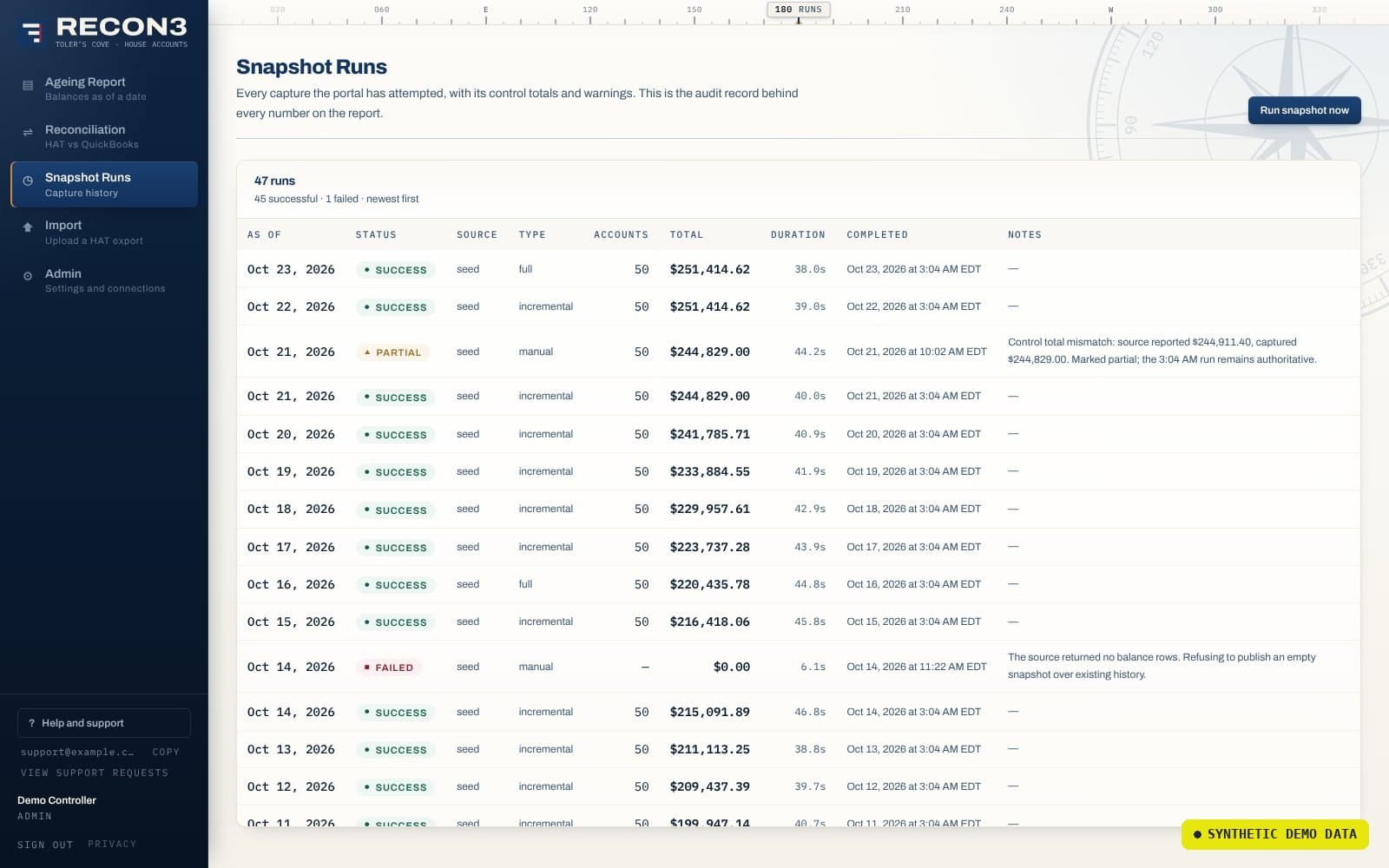Copy the support email address

click(166, 752)
